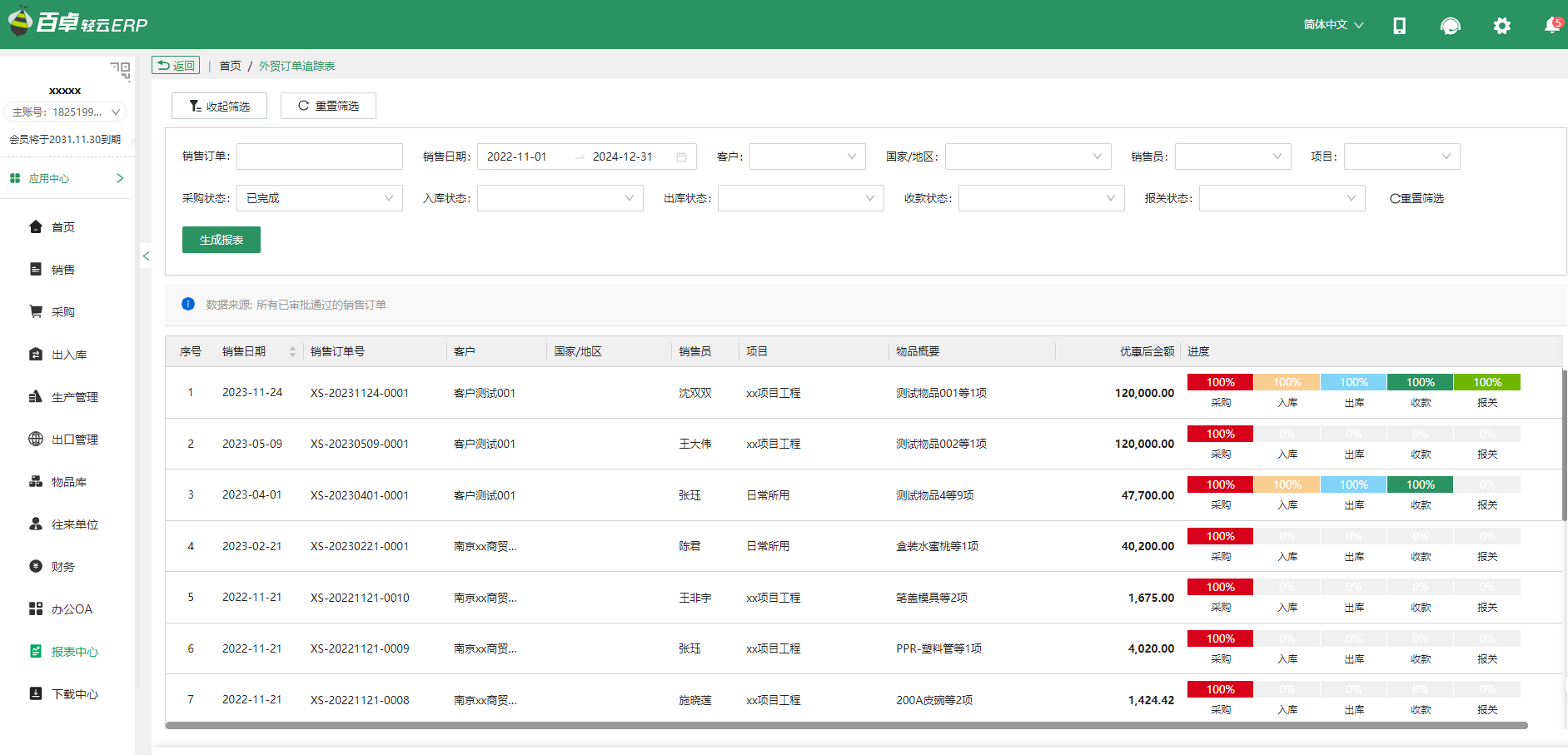Click the pin sidebar icon above xxxxx
The width and height of the screenshot is (1568, 755).
tap(121, 70)
